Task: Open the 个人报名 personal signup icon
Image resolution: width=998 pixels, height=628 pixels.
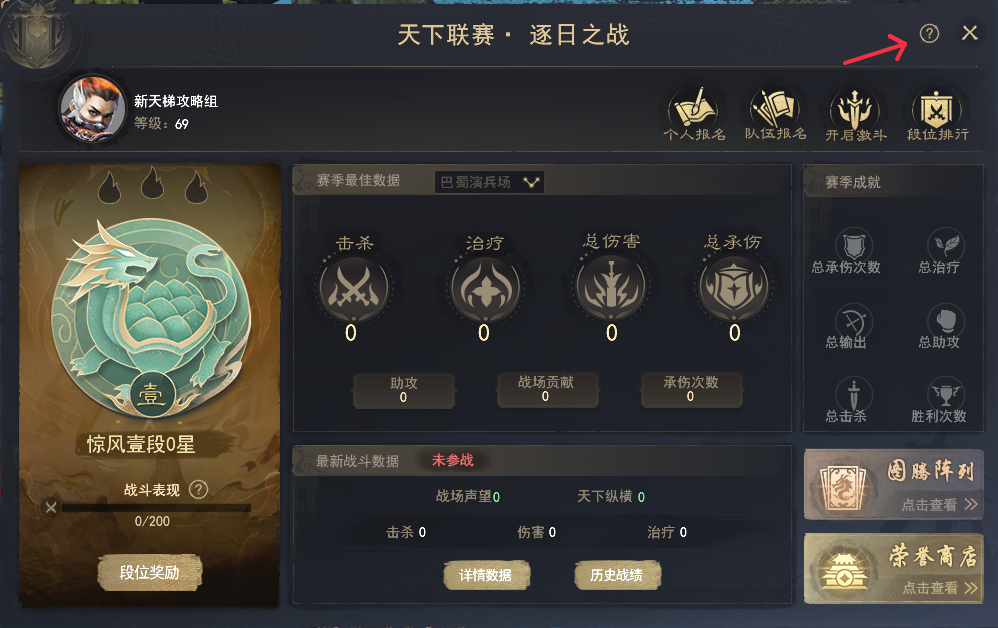Action: click(x=694, y=115)
